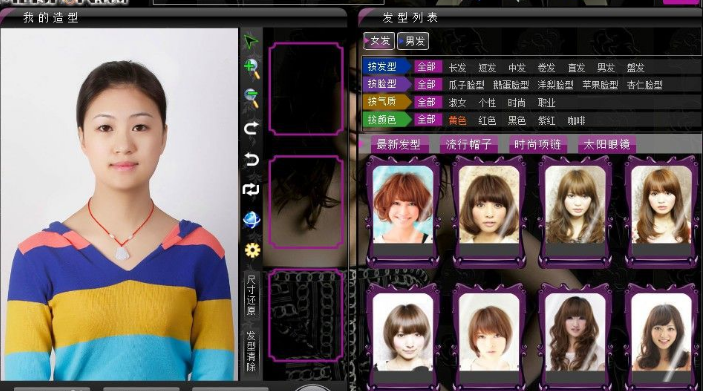Choose the 黑色 hair color filter
The height and width of the screenshot is (391, 703).
516,120
